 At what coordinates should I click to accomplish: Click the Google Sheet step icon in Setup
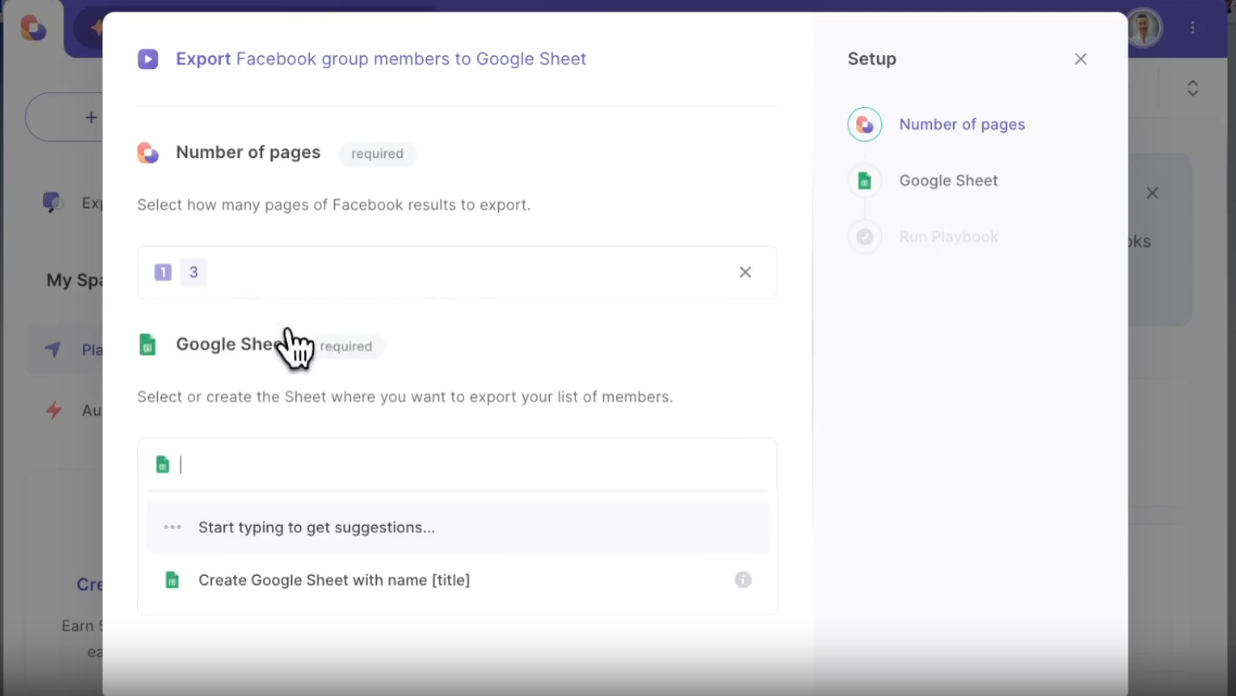(x=865, y=180)
